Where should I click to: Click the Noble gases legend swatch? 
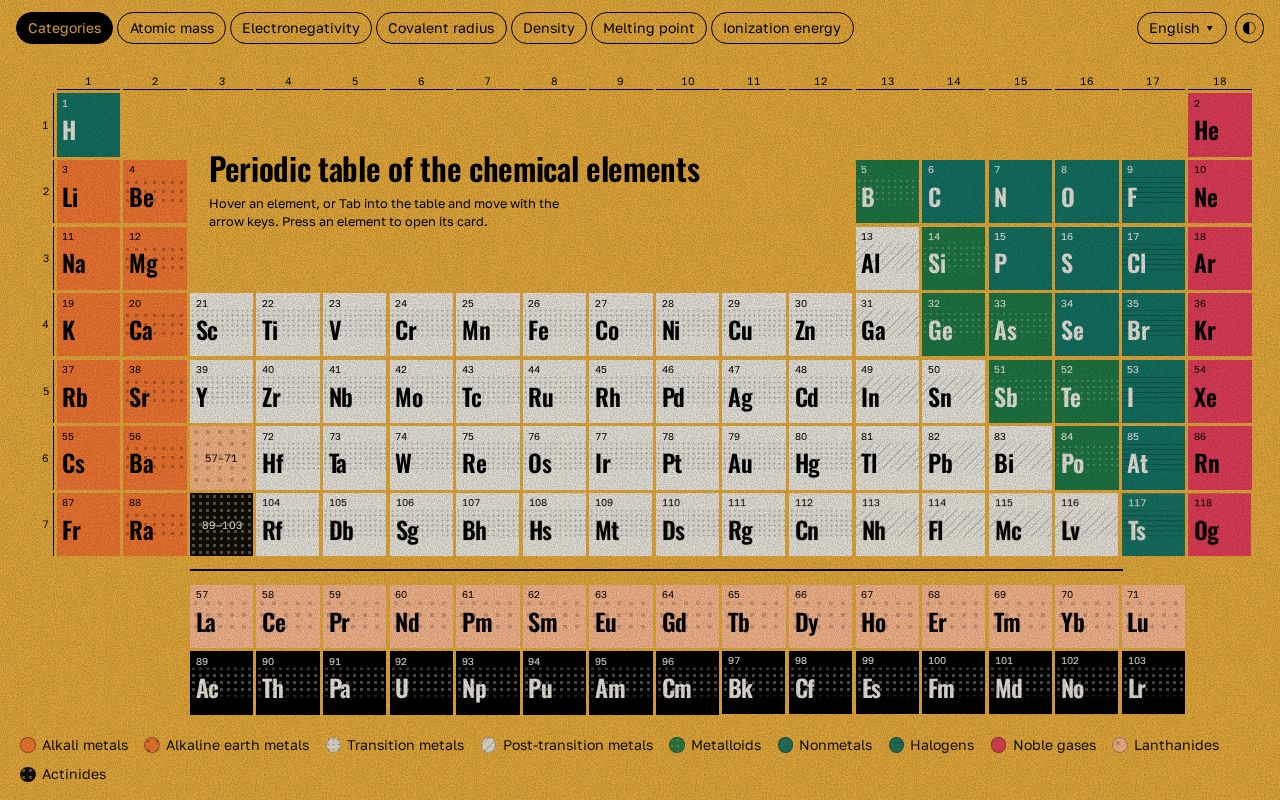pyautogui.click(x=998, y=745)
